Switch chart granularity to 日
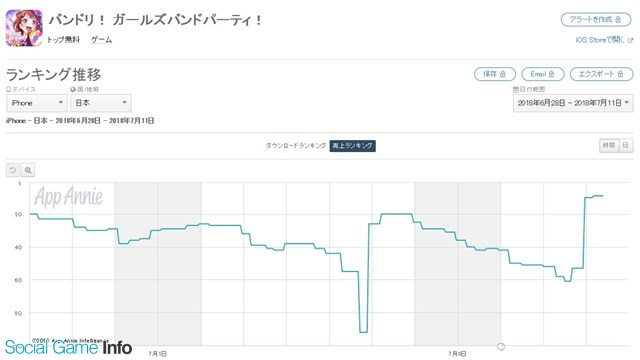 626,145
